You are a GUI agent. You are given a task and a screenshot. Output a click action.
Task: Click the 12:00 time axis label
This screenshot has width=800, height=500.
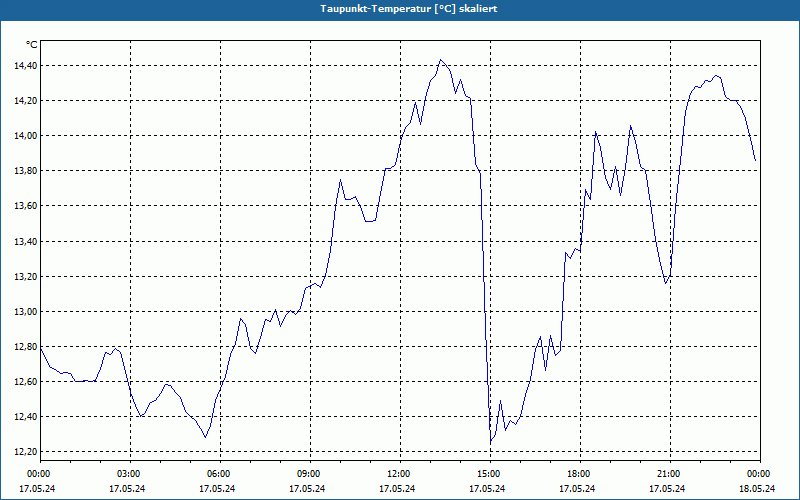[x=400, y=474]
